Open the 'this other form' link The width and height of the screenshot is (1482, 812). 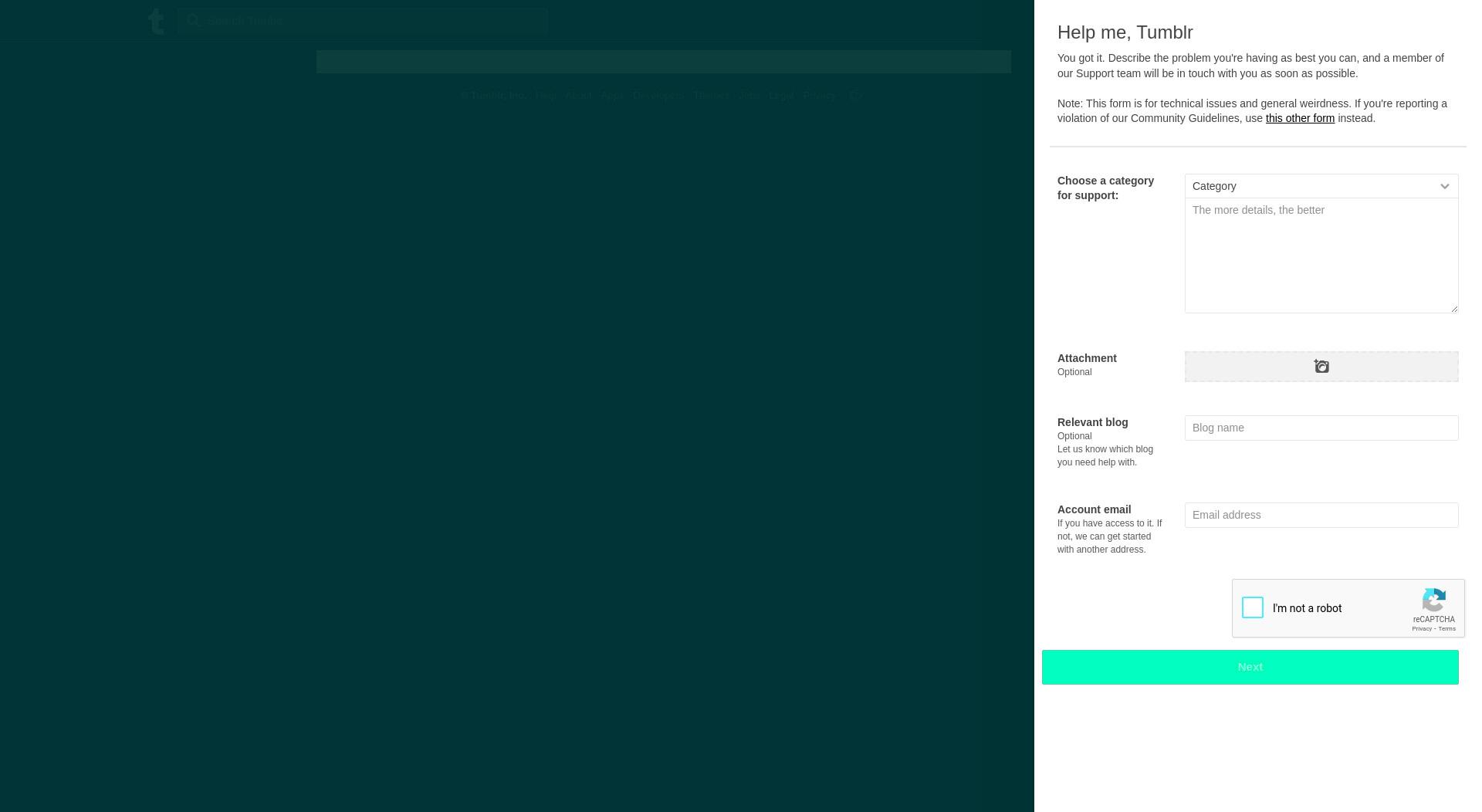pyautogui.click(x=1300, y=118)
